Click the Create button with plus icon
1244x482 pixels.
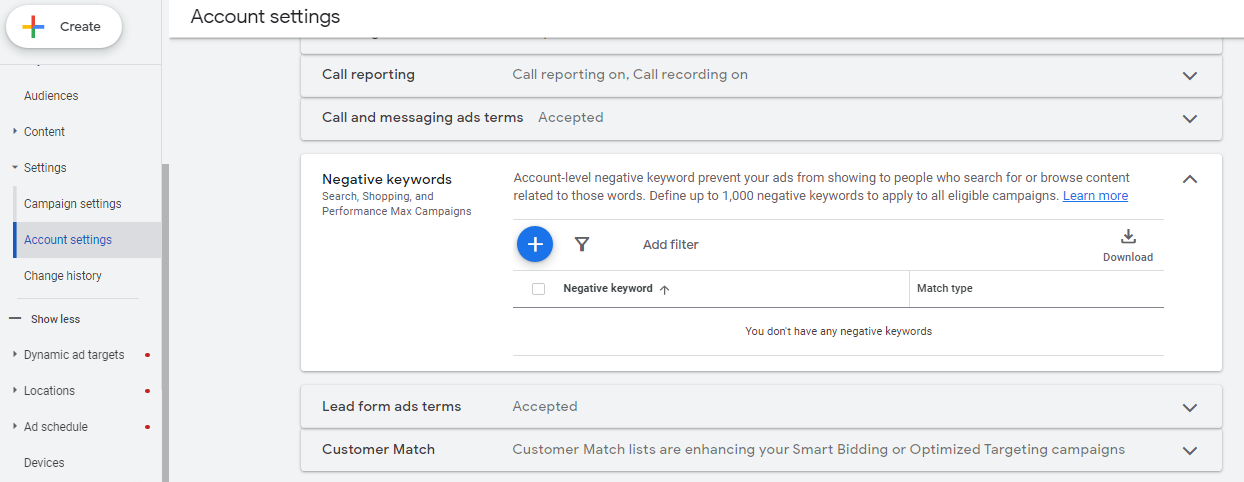pyautogui.click(x=64, y=27)
